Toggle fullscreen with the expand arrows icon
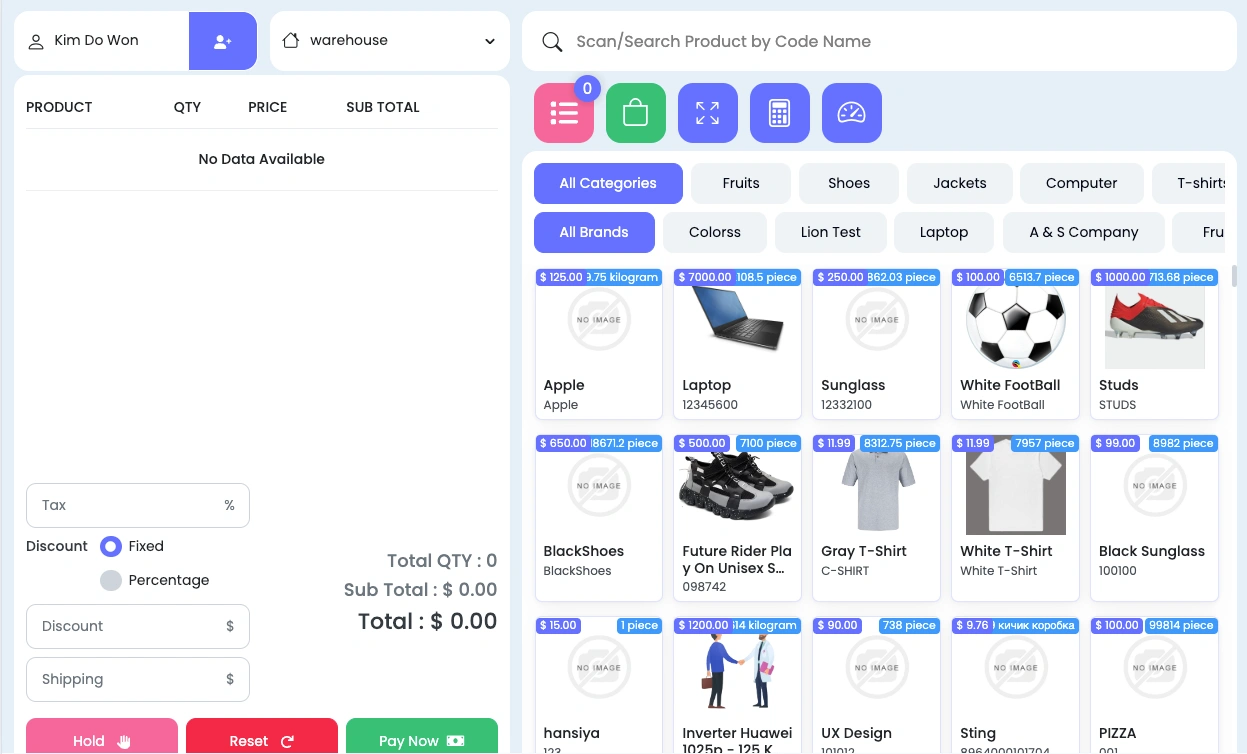This screenshot has width=1247, height=754. click(708, 113)
